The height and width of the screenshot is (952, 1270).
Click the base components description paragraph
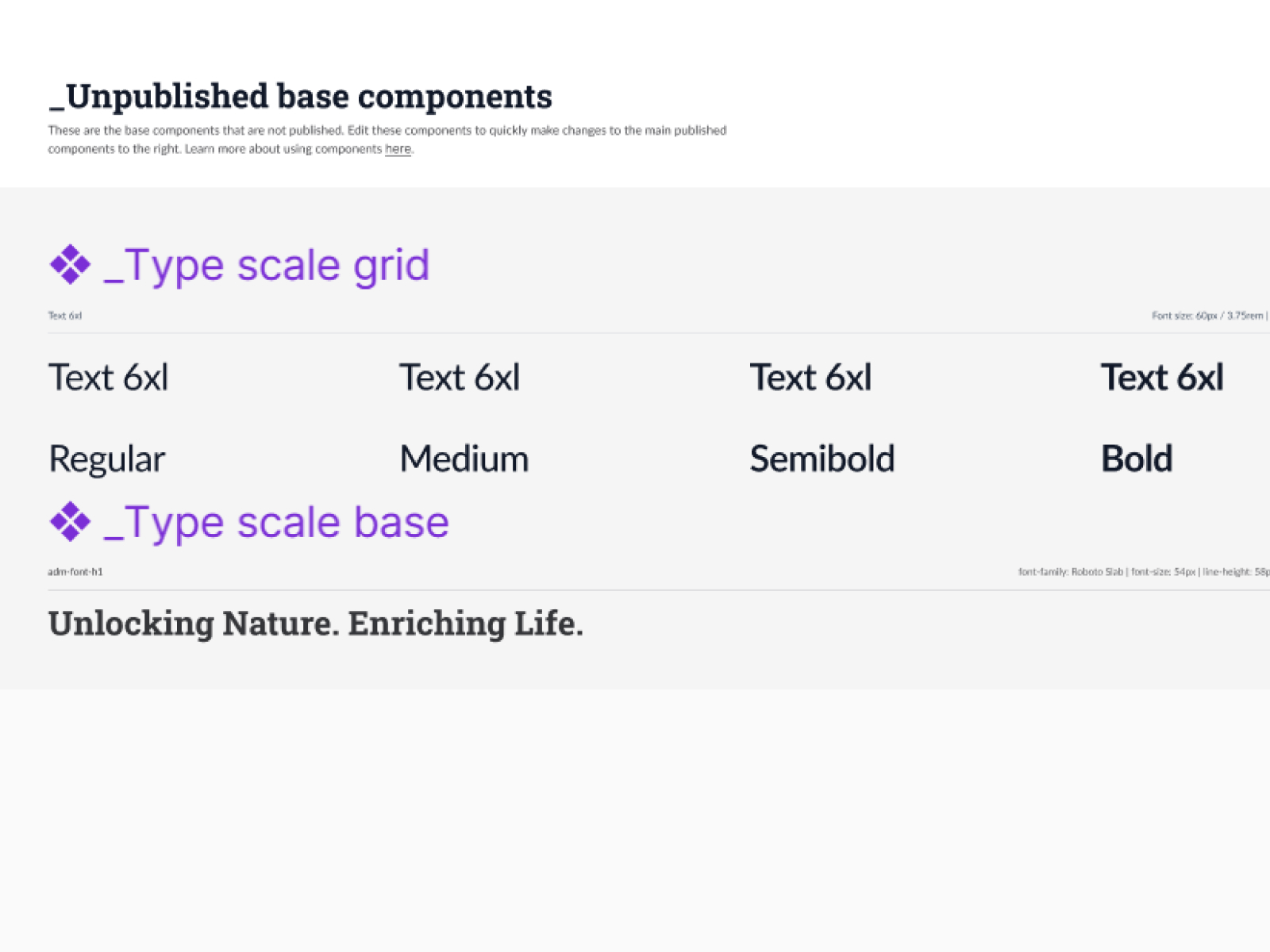coord(387,131)
